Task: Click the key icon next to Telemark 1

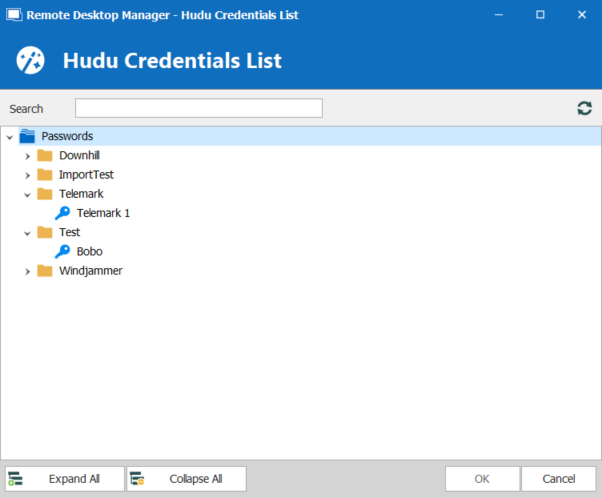Action: point(63,213)
